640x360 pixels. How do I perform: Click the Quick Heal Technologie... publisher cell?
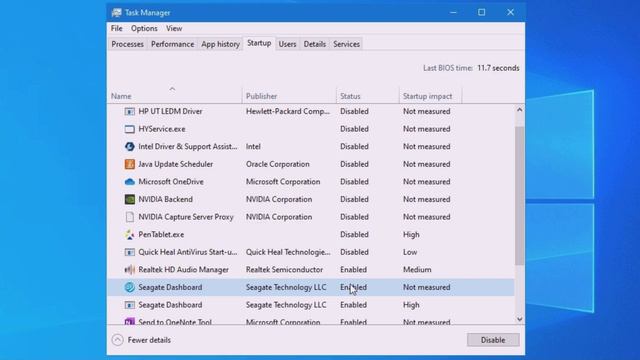pos(288,252)
